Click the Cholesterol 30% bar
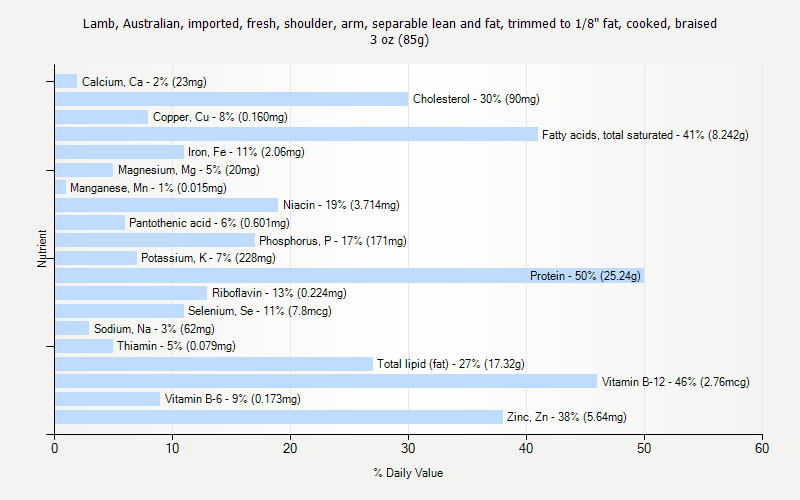 [231, 99]
